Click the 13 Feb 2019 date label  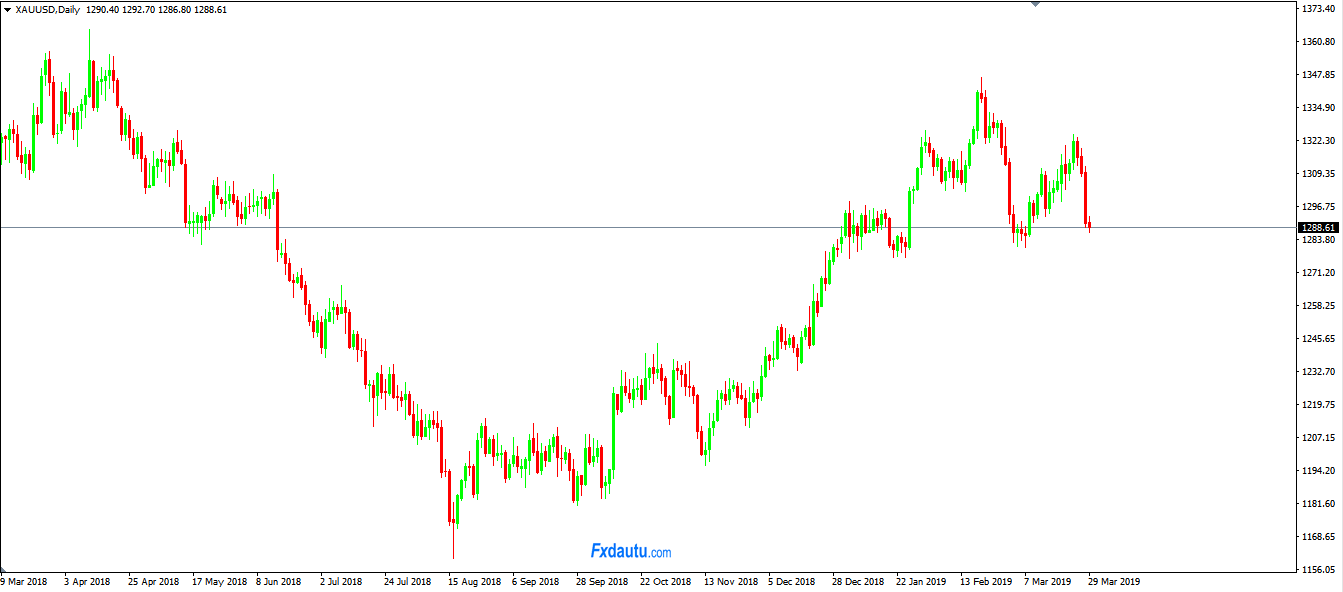point(986,581)
